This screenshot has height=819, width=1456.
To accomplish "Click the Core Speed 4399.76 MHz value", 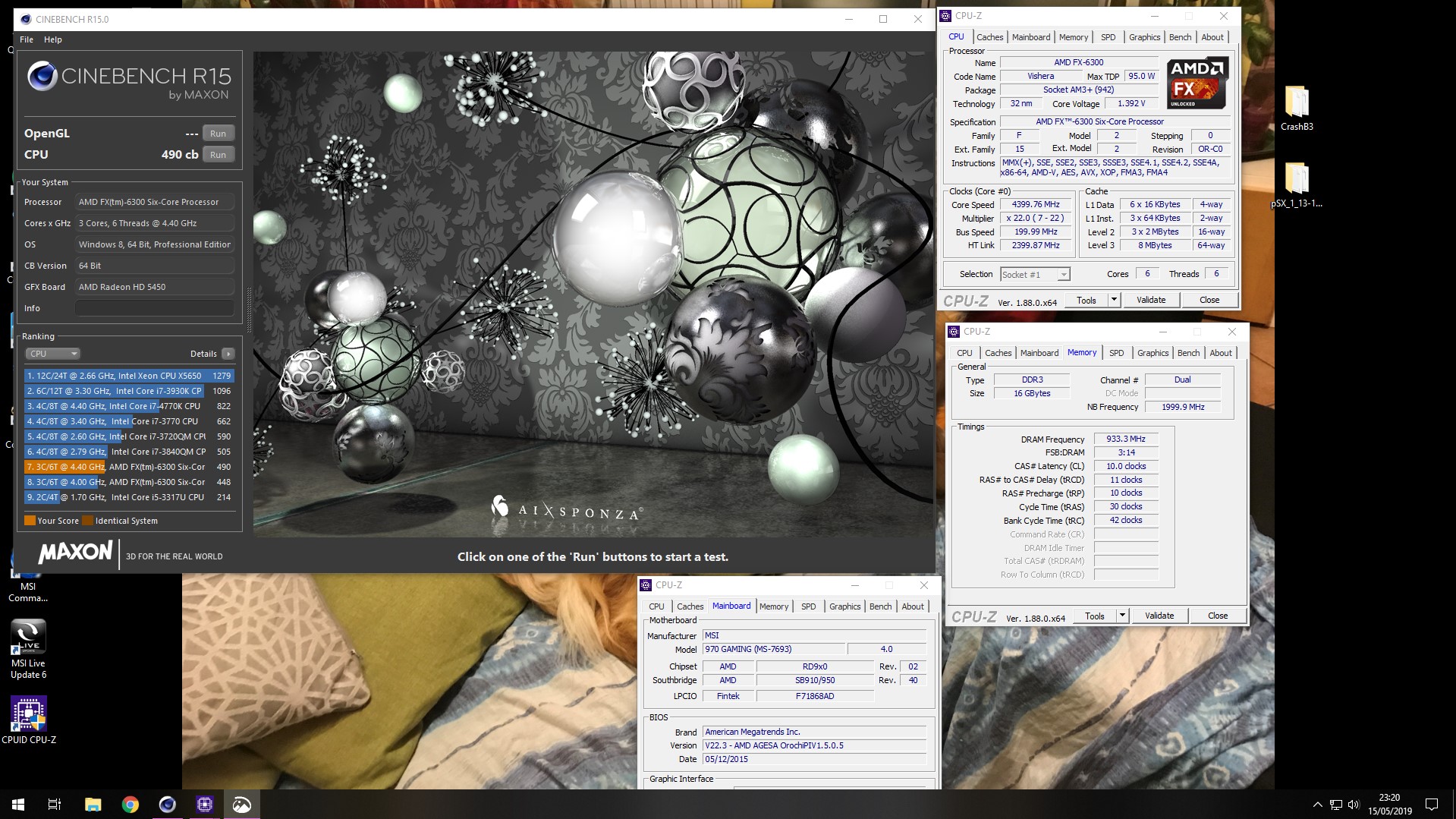I will 1036,205.
